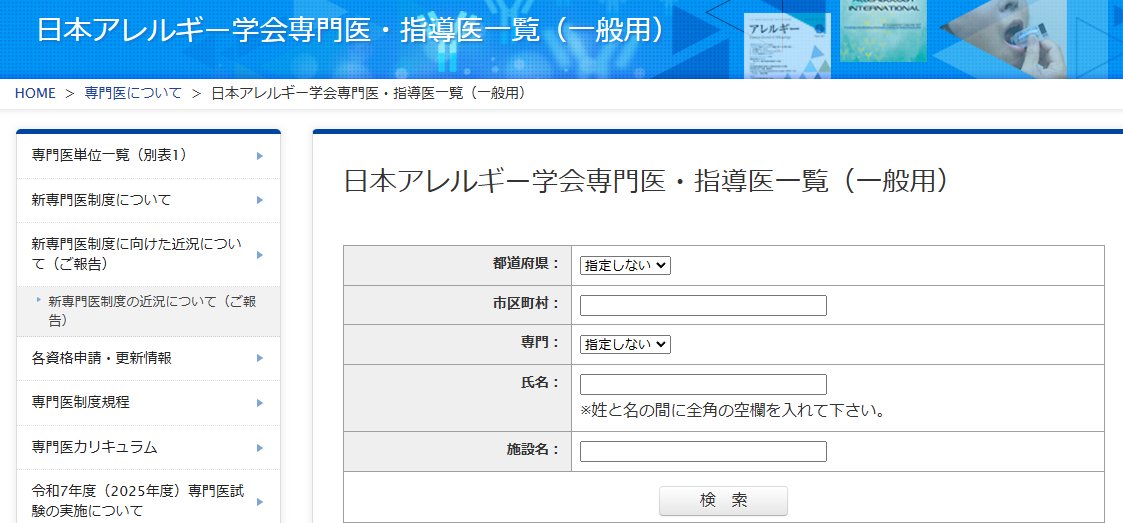Open 専門医カリキュラム sidebar entry
This screenshot has height=523, width=1123.
[148, 448]
